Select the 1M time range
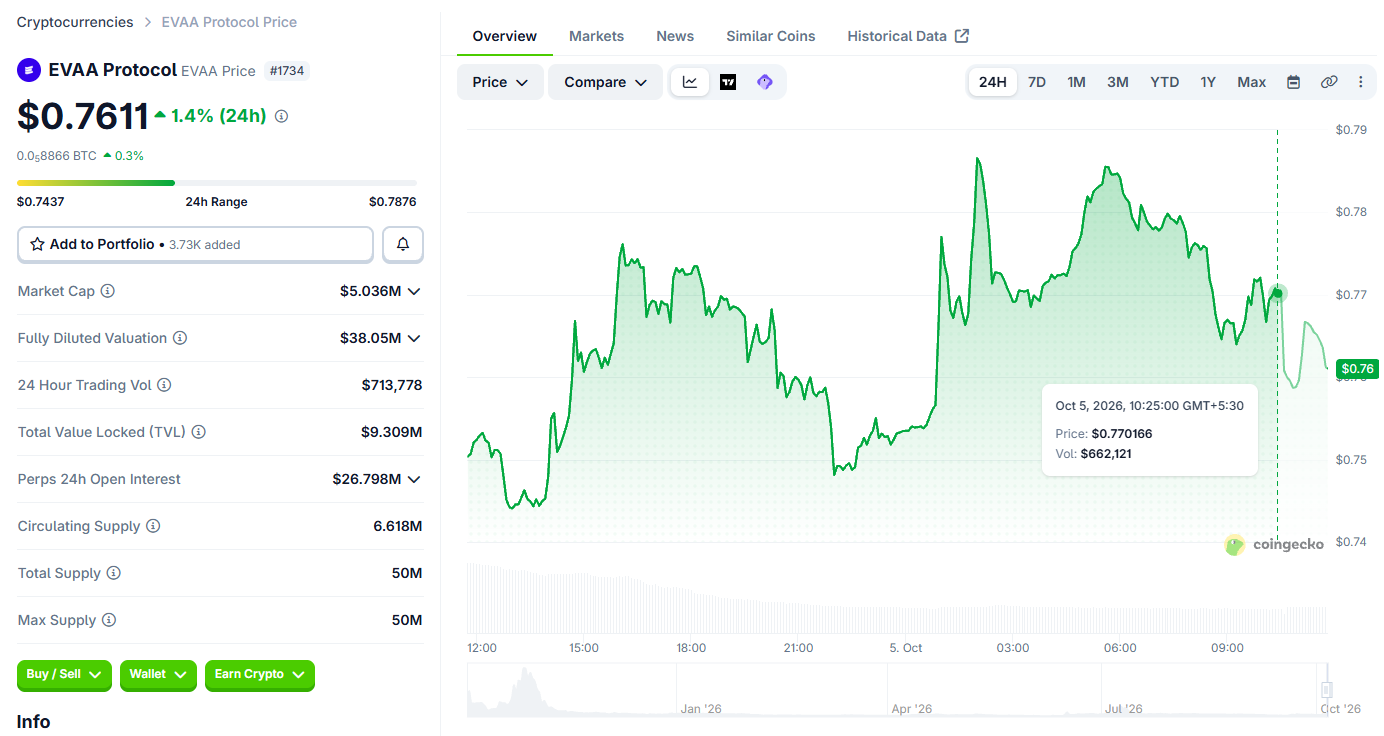Viewport: 1384px width, 736px height. click(1076, 82)
